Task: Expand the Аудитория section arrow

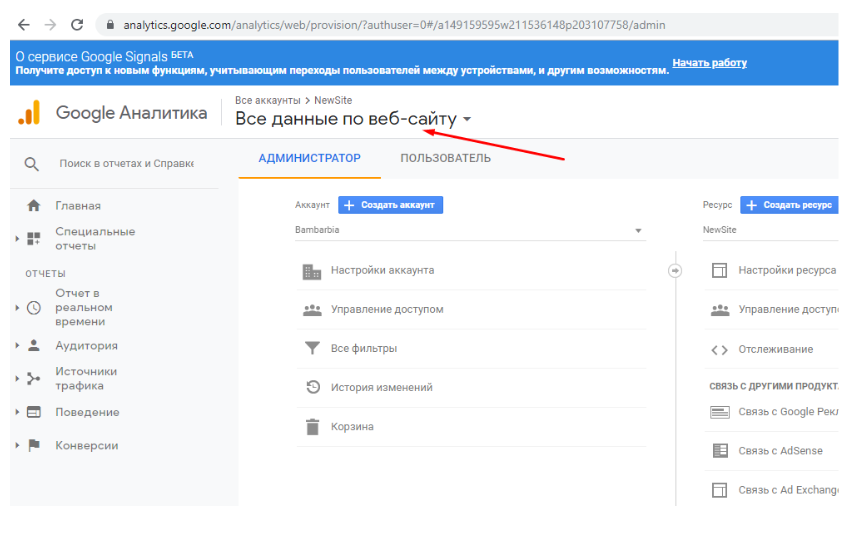Action: point(17,345)
